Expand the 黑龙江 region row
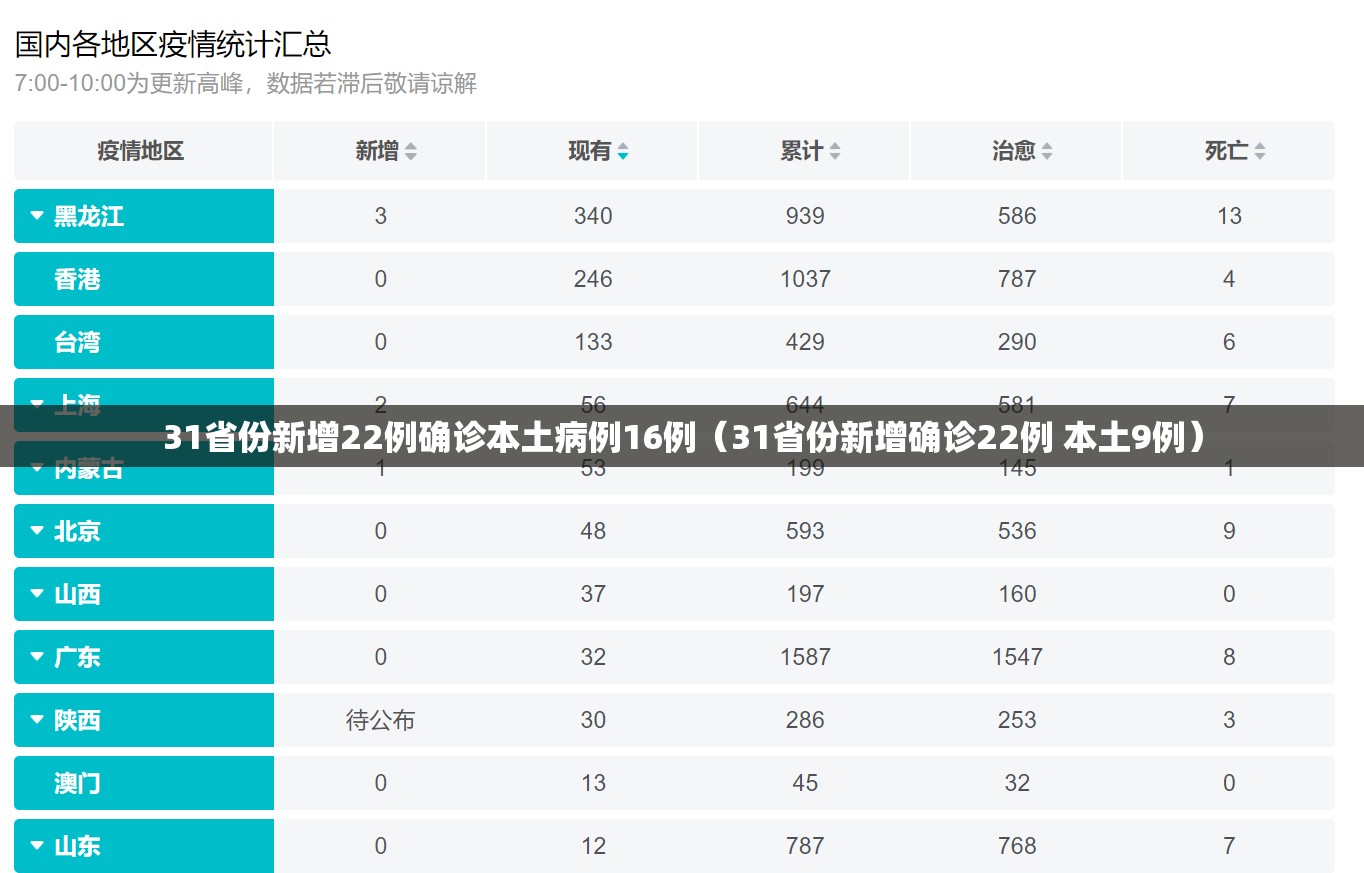 coord(37,216)
